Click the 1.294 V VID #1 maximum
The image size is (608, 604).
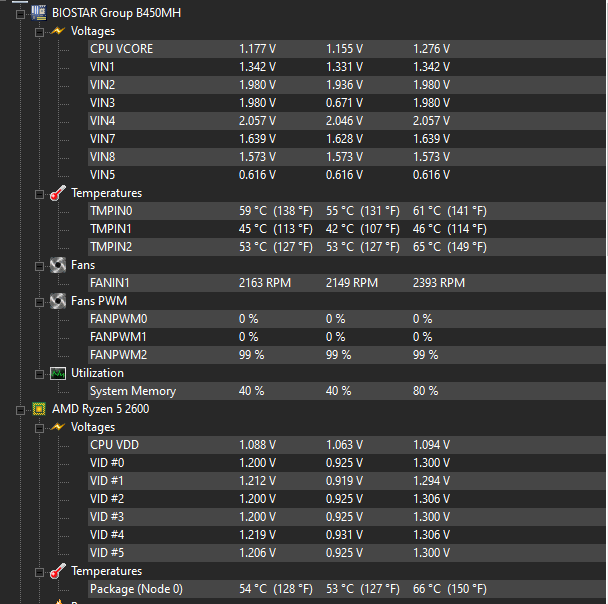coord(431,481)
